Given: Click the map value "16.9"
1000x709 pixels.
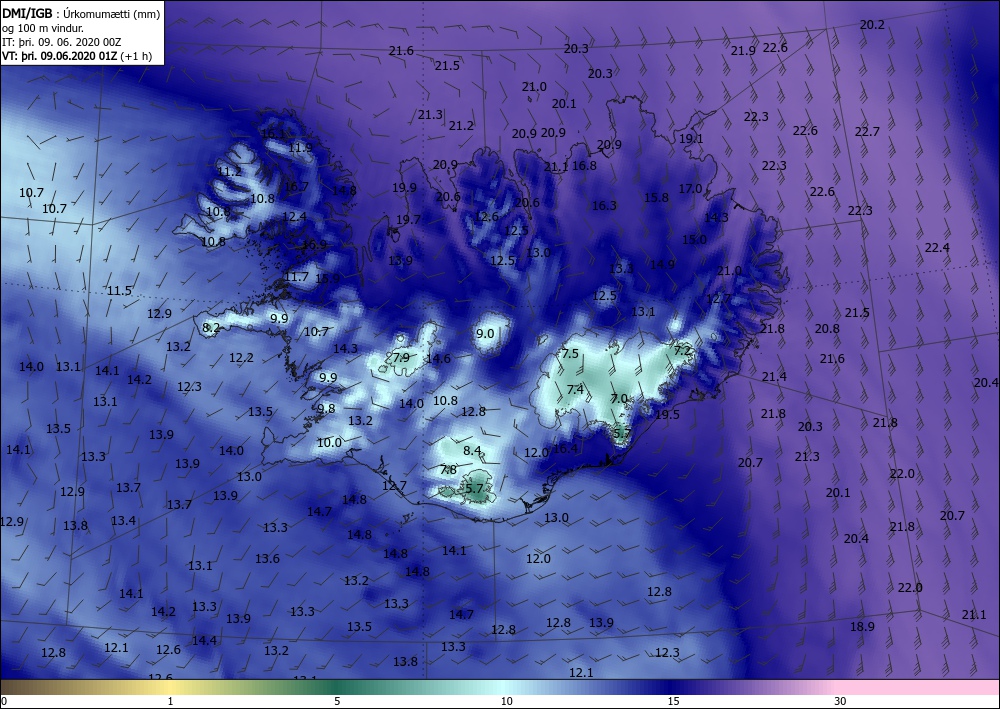Looking at the screenshot, I should pos(314,245).
